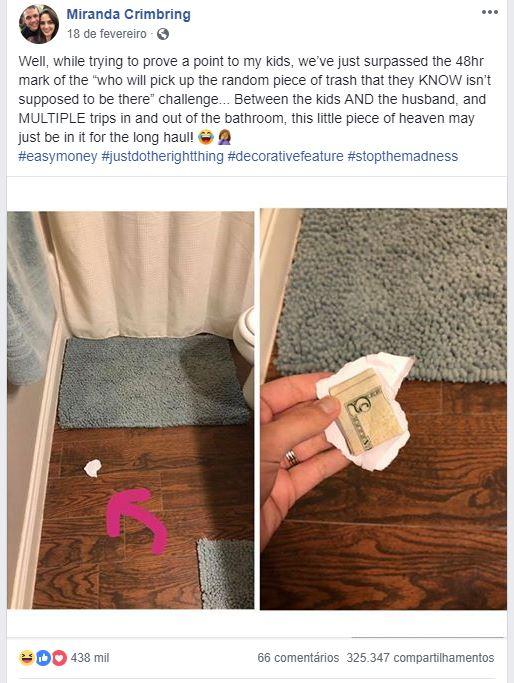Click the red Love heart reaction icon
Screen dimensions: 514x683
point(60,658)
